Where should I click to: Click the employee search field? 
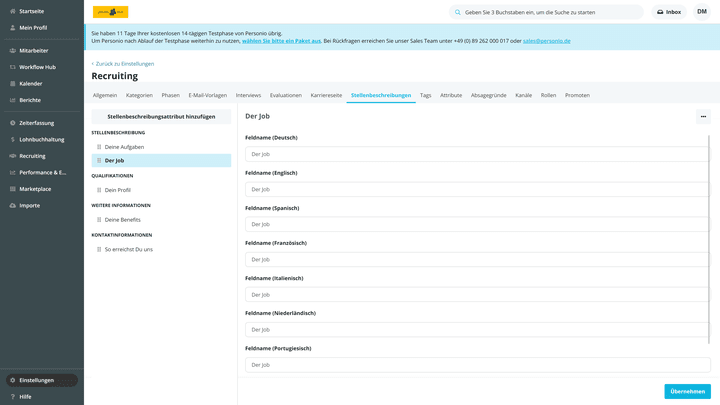(x=550, y=12)
